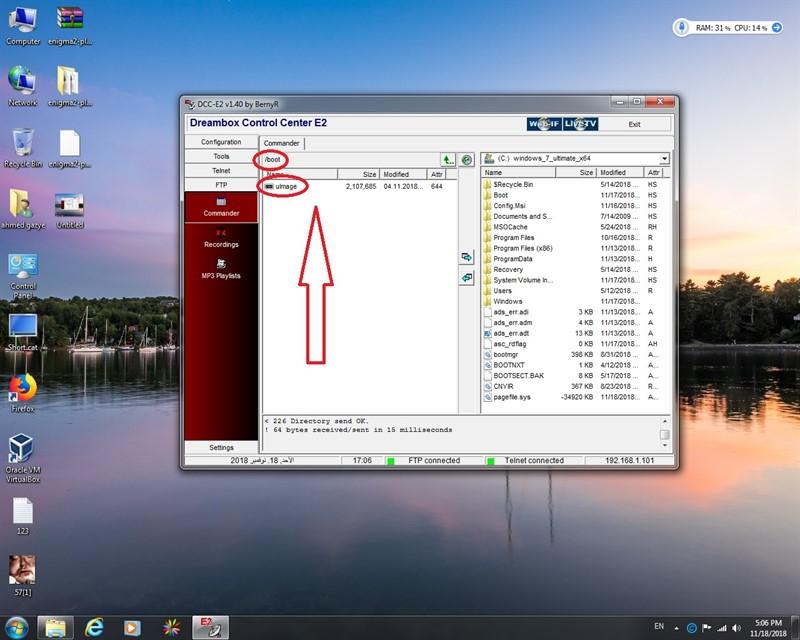Click the arrow on the RAM/CPU widget

(x=777, y=28)
